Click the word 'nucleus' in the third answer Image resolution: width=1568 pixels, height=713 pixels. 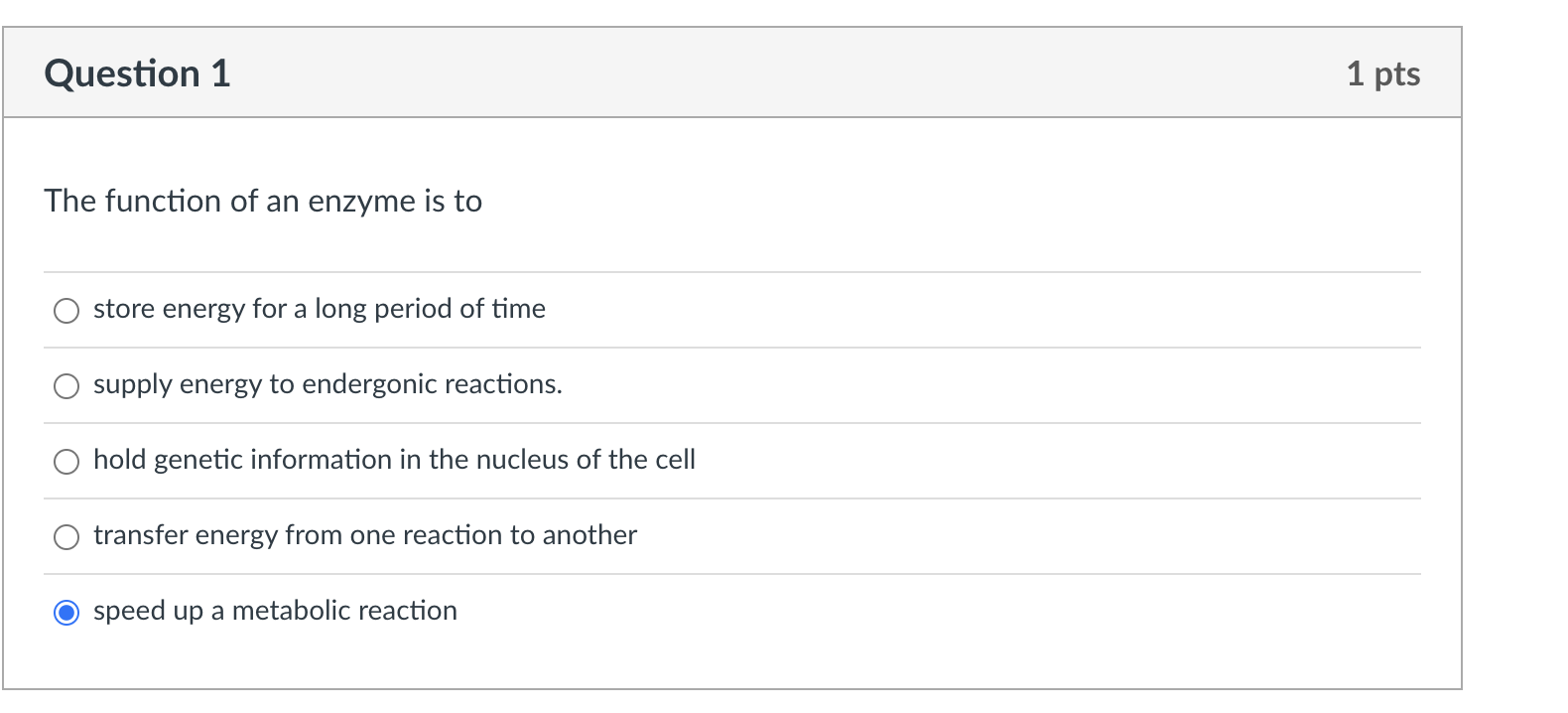(x=521, y=460)
